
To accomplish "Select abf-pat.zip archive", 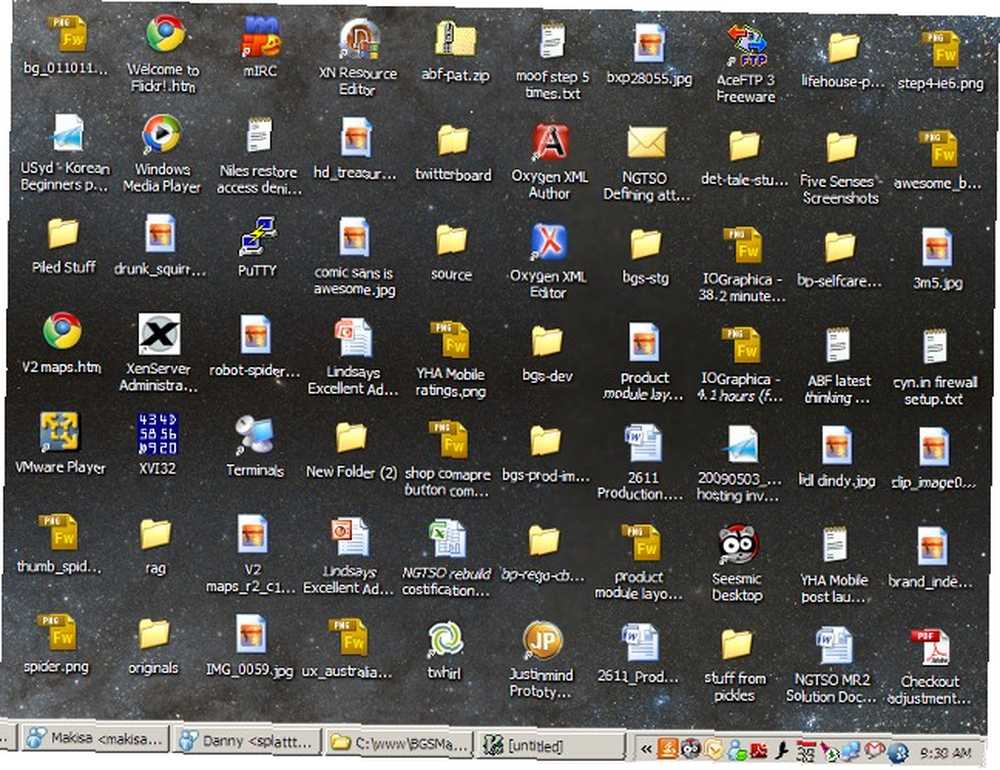I will click(455, 40).
